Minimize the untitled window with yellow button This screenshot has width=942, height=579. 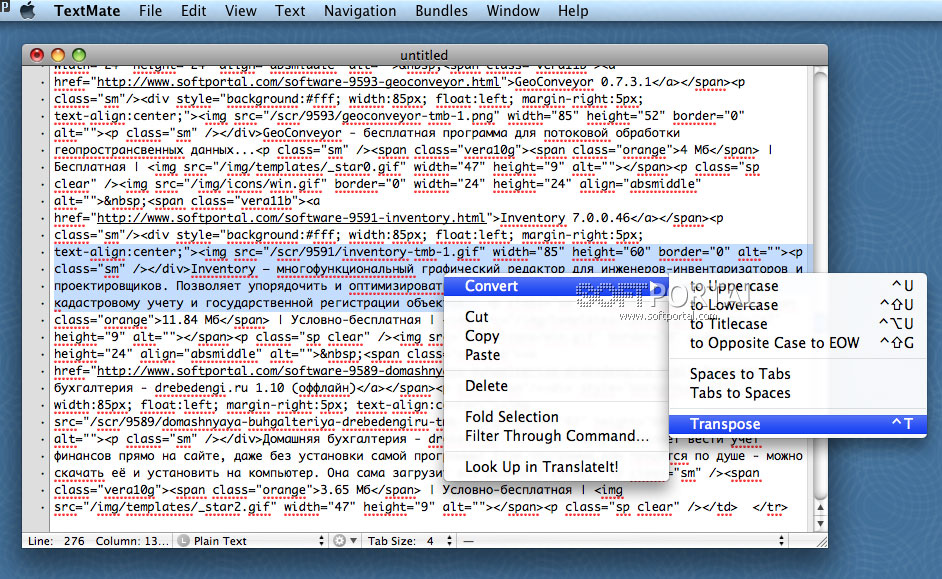pos(58,55)
